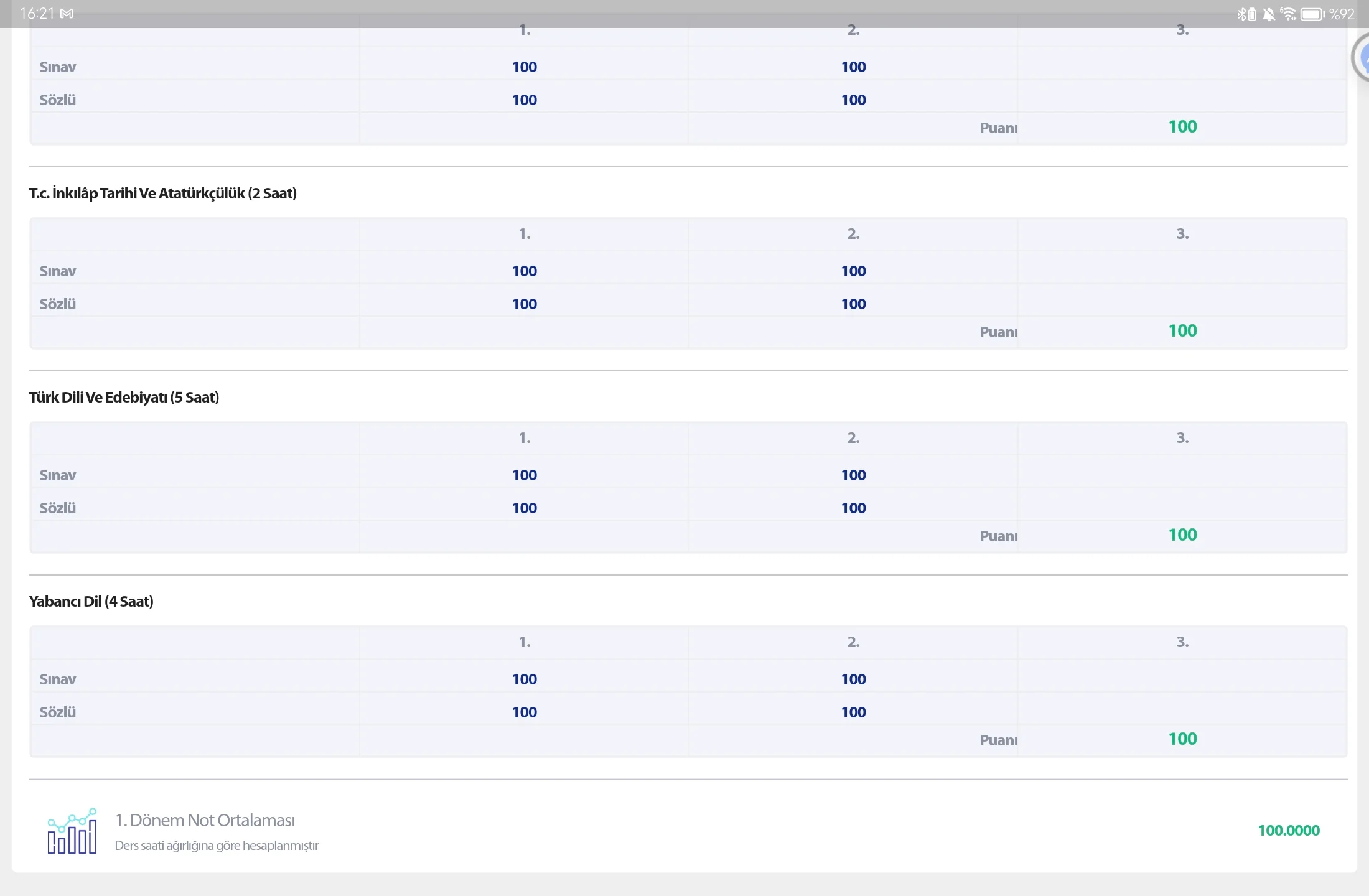This screenshot has height=896, width=1369.
Task: Tap the Wi-Fi signal status icon
Action: pyautogui.click(x=1288, y=14)
